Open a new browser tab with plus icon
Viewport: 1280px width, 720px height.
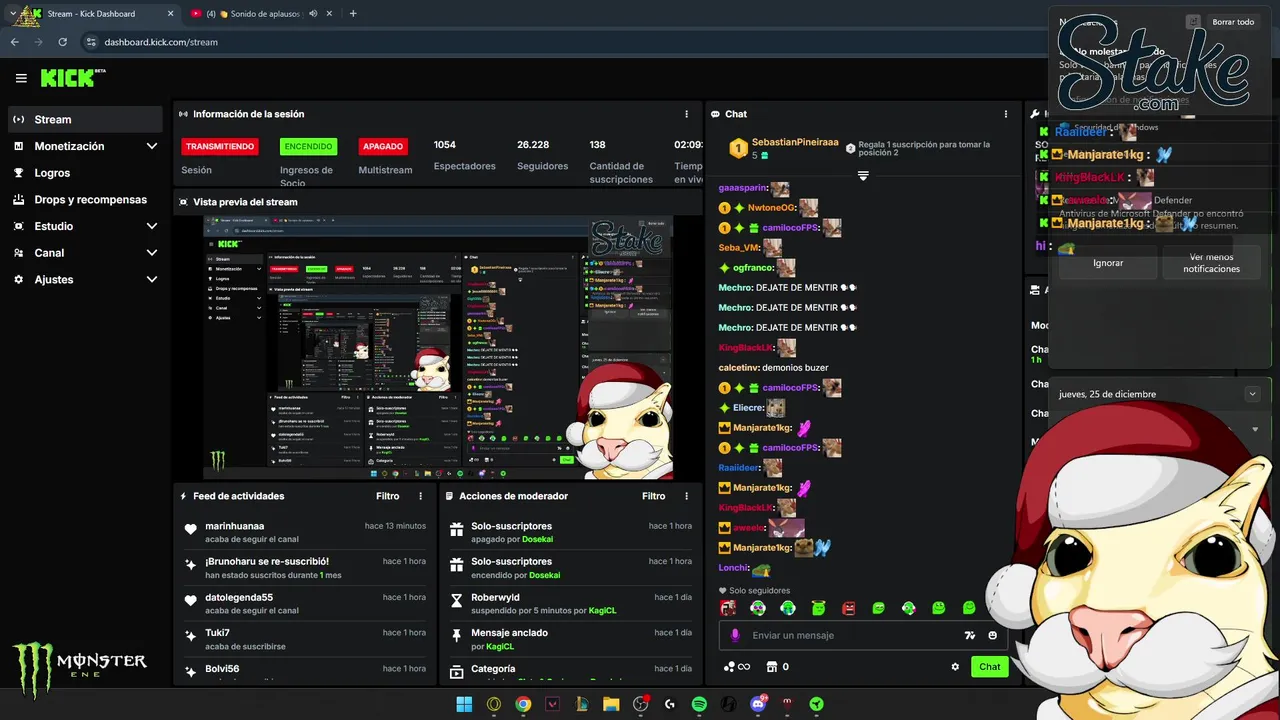click(353, 14)
